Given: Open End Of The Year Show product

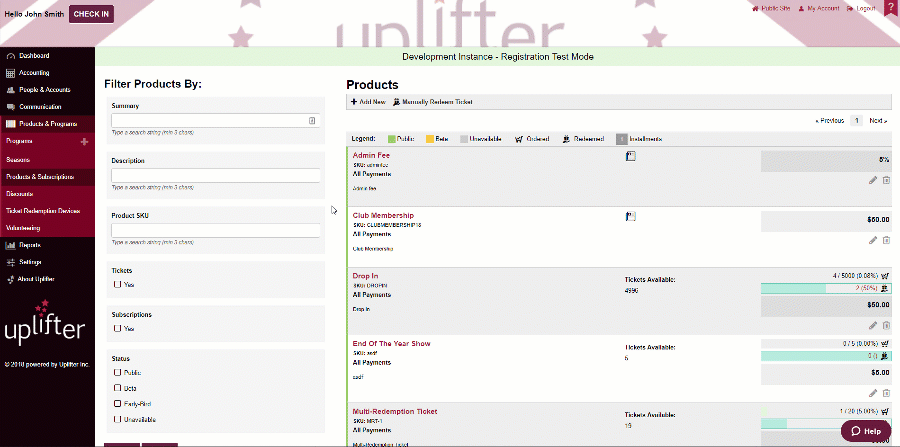Looking at the screenshot, I should pos(391,344).
